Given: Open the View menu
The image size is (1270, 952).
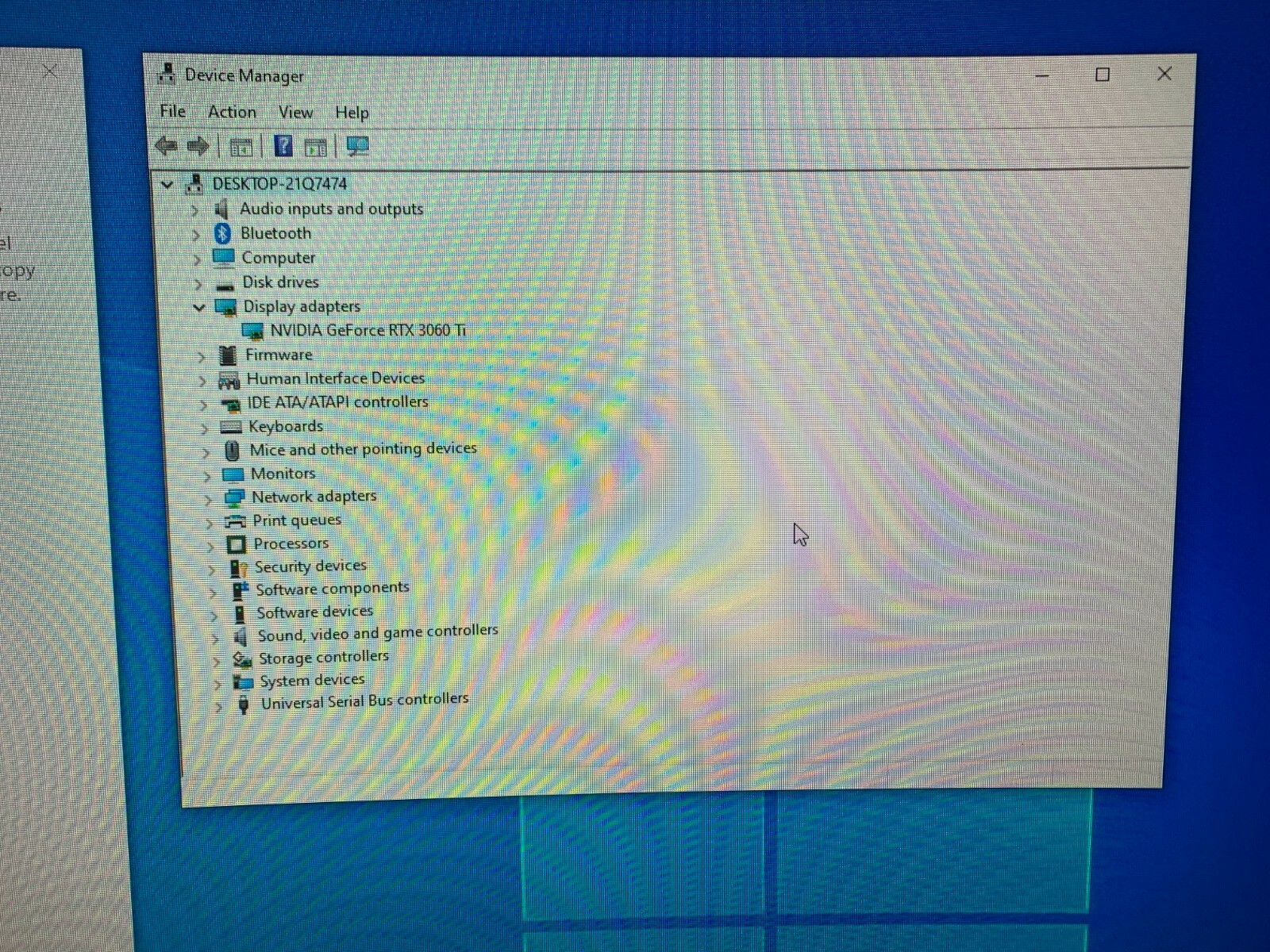Looking at the screenshot, I should coord(295,113).
